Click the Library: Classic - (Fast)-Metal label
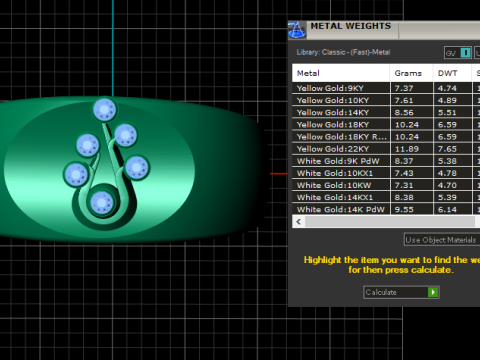This screenshot has height=360, width=480. point(343,52)
